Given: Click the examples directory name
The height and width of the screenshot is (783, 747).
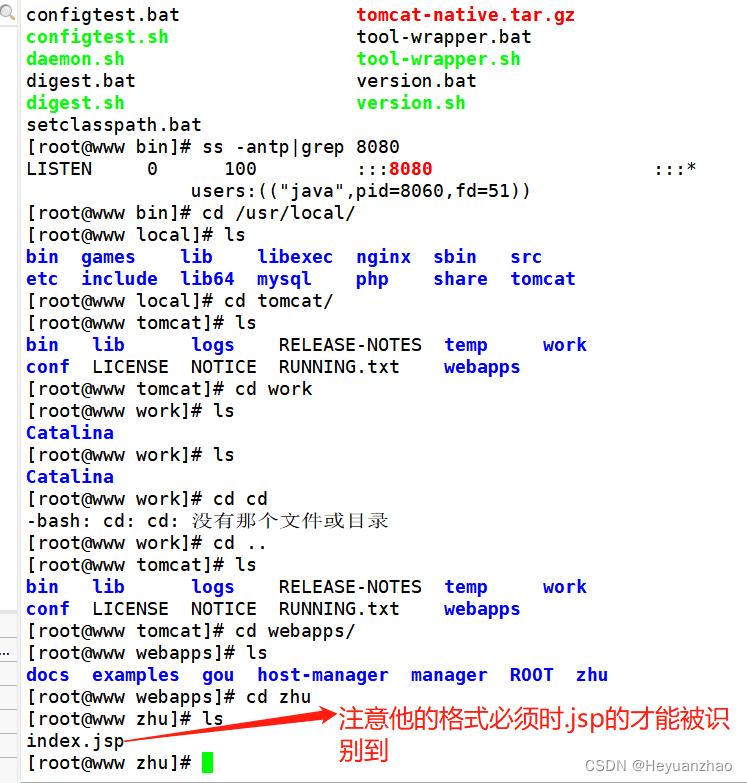Looking at the screenshot, I should pos(136,675).
